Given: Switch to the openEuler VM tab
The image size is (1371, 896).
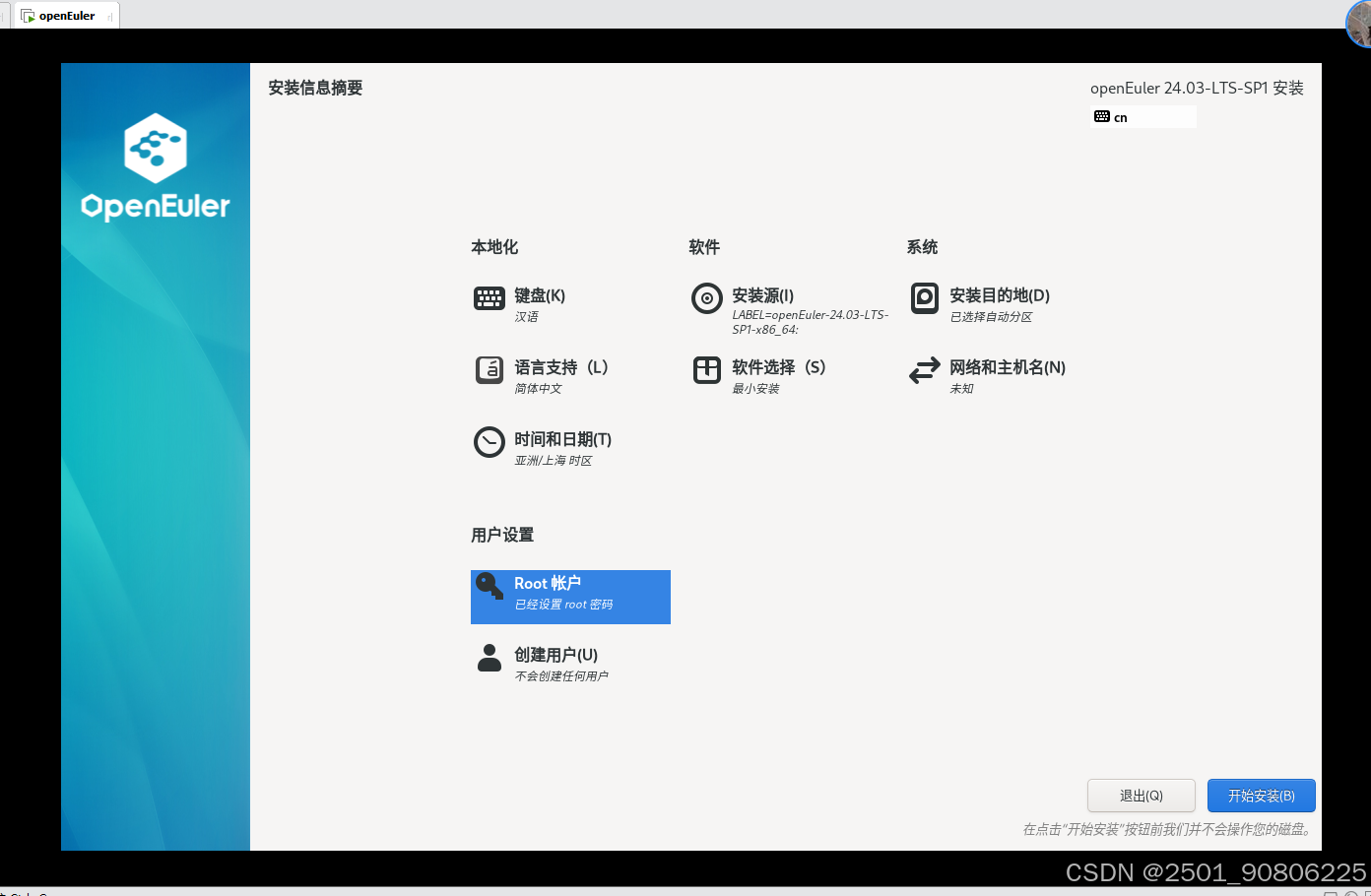Looking at the screenshot, I should point(66,16).
